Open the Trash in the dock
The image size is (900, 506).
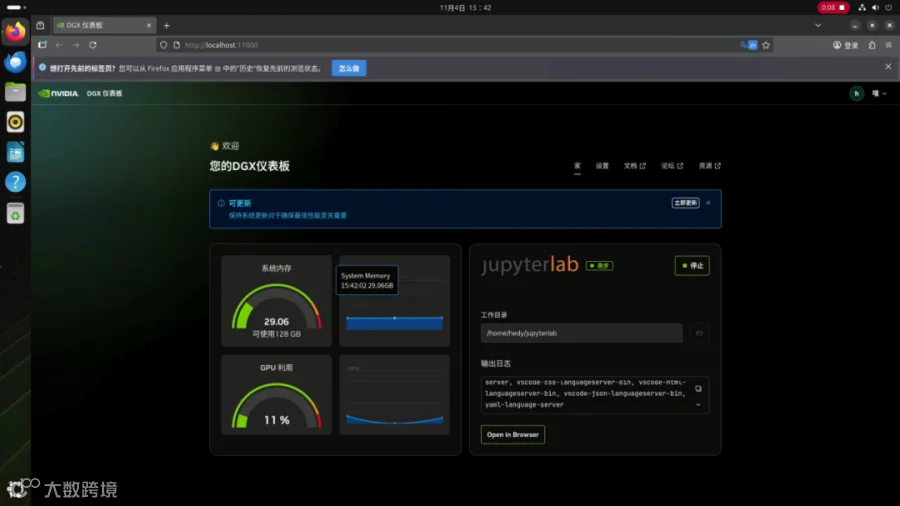(15, 213)
